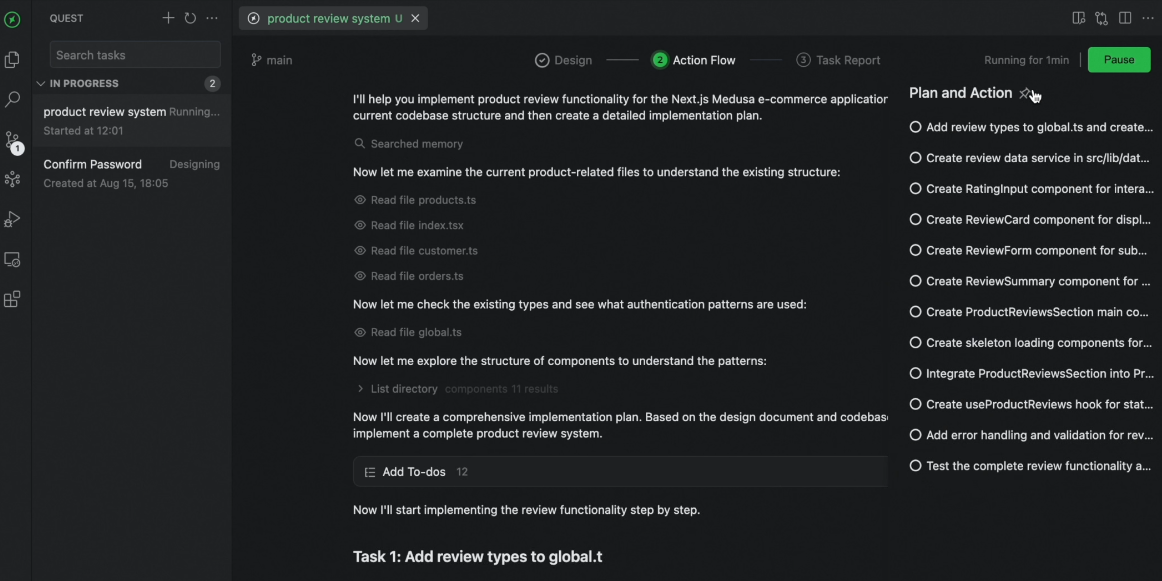
Task: Open the Explorer files icon in sidebar
Action: coord(12,60)
